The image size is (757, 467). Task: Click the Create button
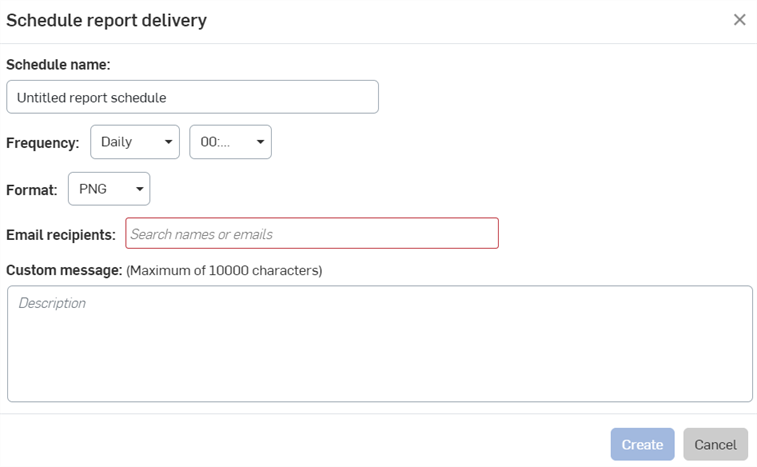(x=642, y=444)
